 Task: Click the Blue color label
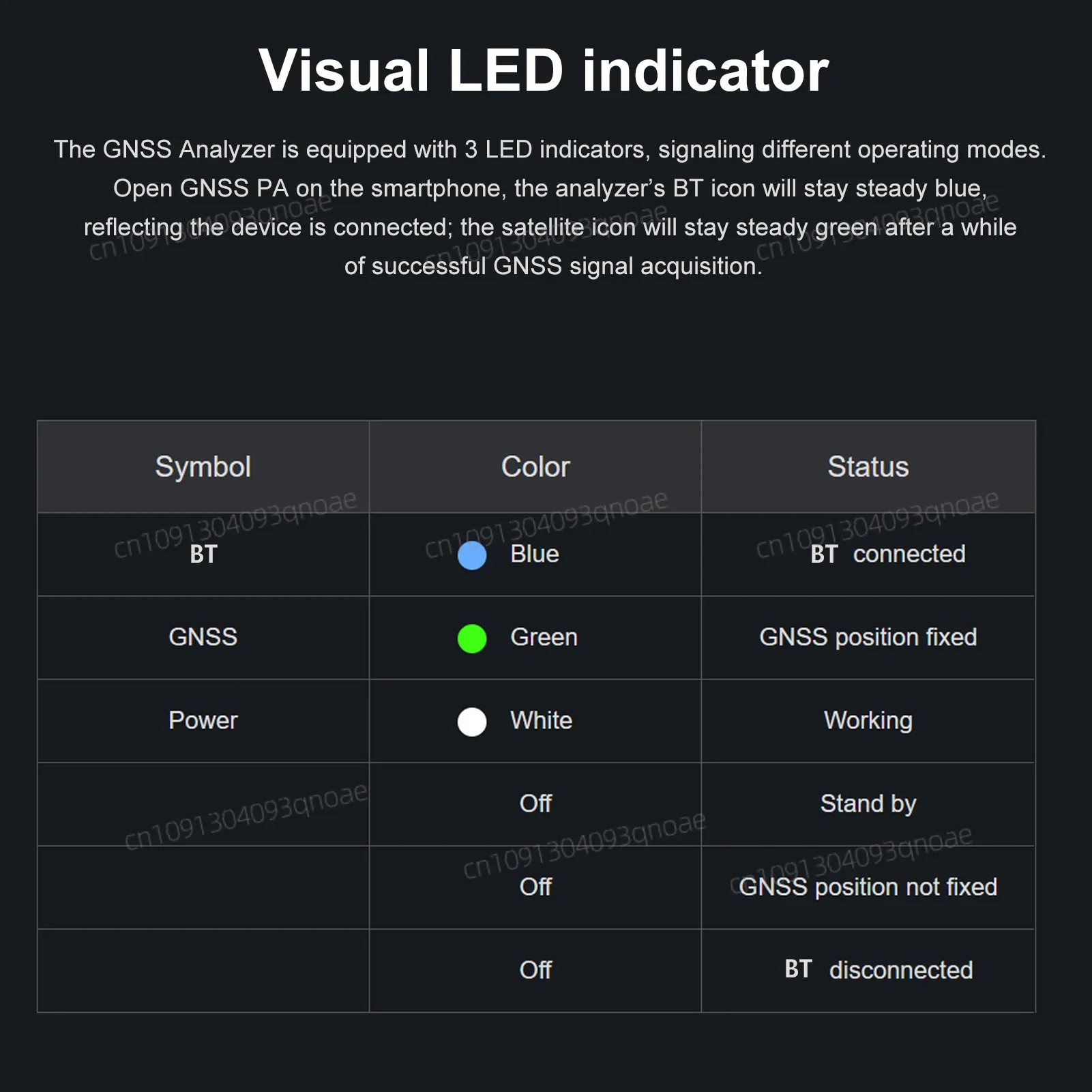point(535,554)
